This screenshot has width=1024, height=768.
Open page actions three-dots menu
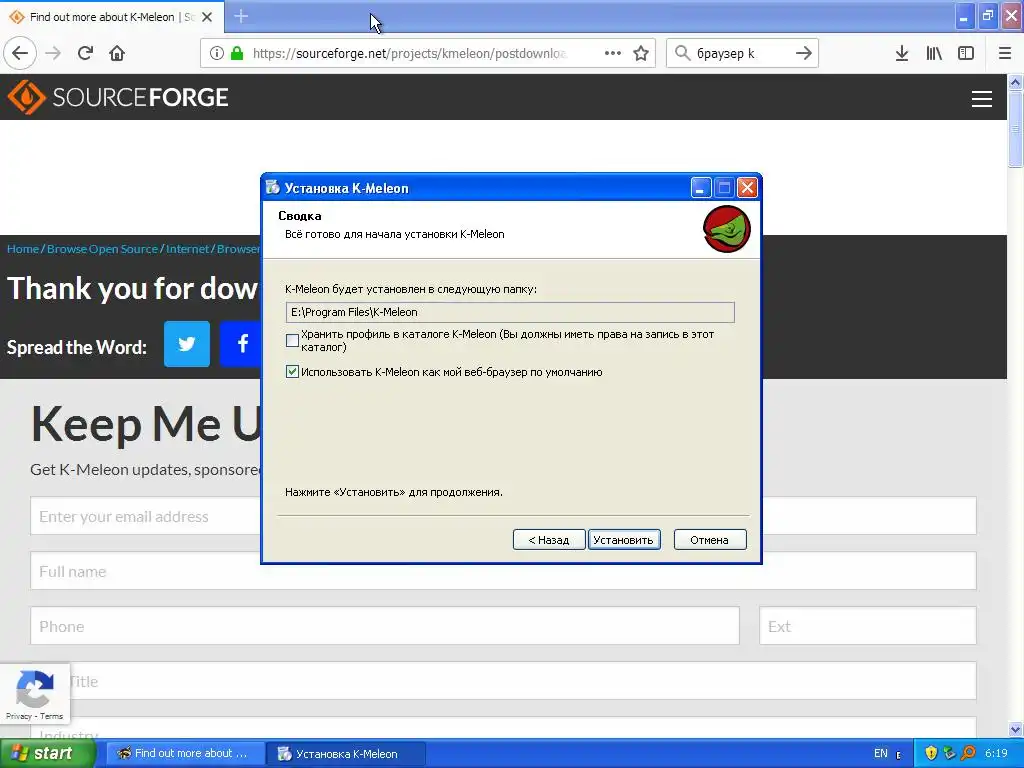tap(613, 53)
